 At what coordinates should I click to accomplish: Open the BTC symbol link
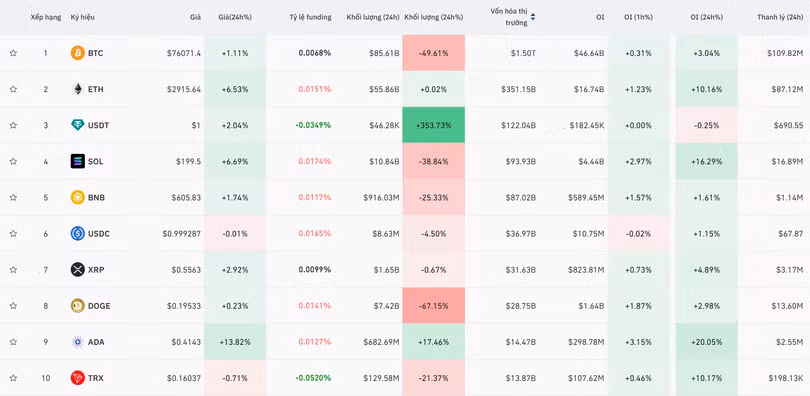[96, 53]
